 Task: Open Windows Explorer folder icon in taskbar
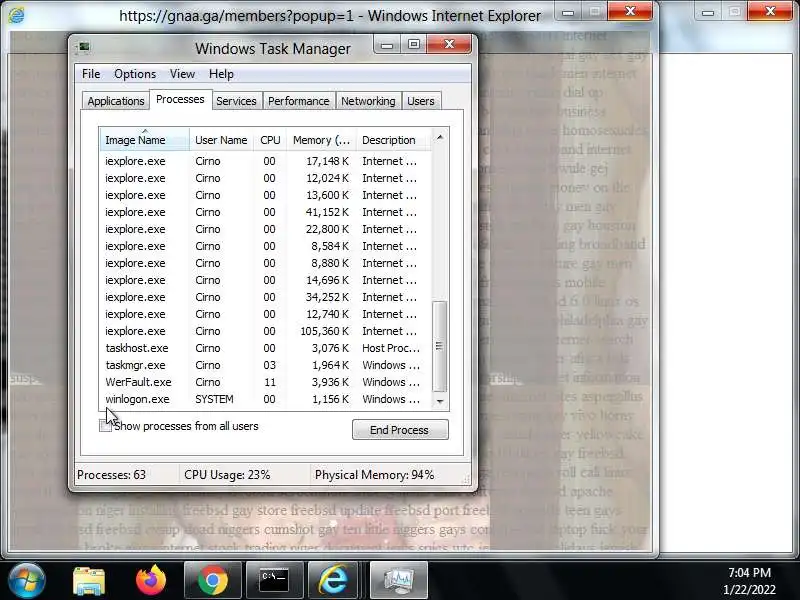point(89,581)
